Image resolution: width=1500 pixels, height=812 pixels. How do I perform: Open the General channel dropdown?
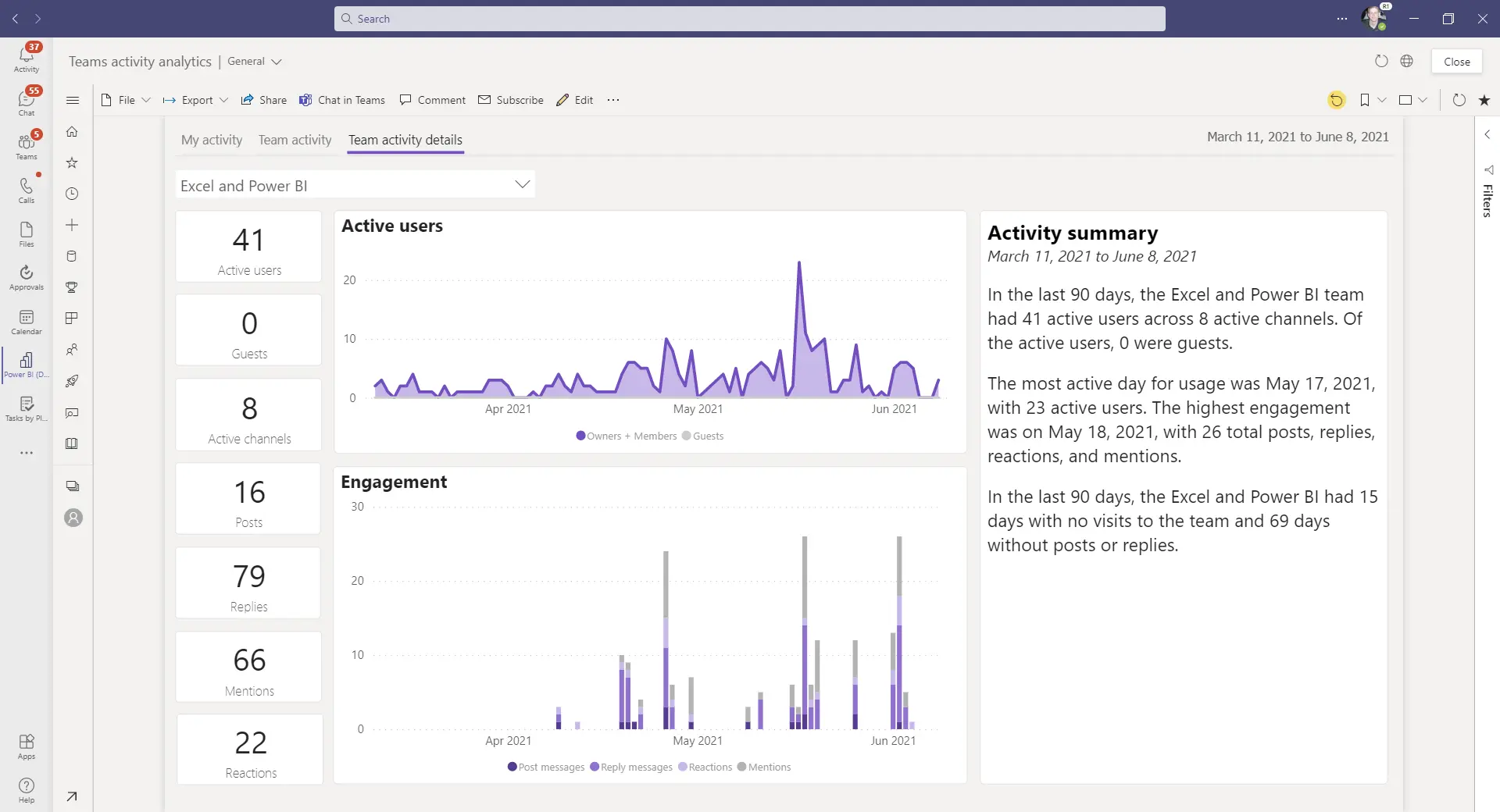[255, 61]
